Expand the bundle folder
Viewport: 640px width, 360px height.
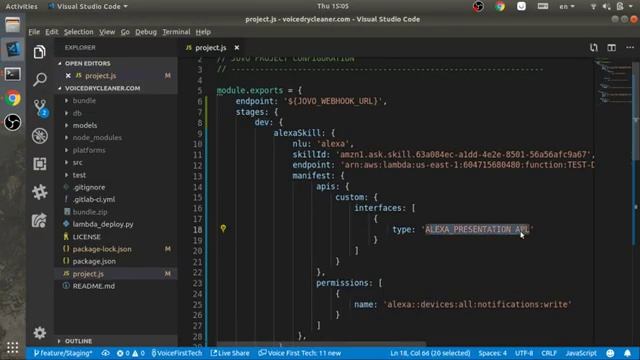[84, 100]
